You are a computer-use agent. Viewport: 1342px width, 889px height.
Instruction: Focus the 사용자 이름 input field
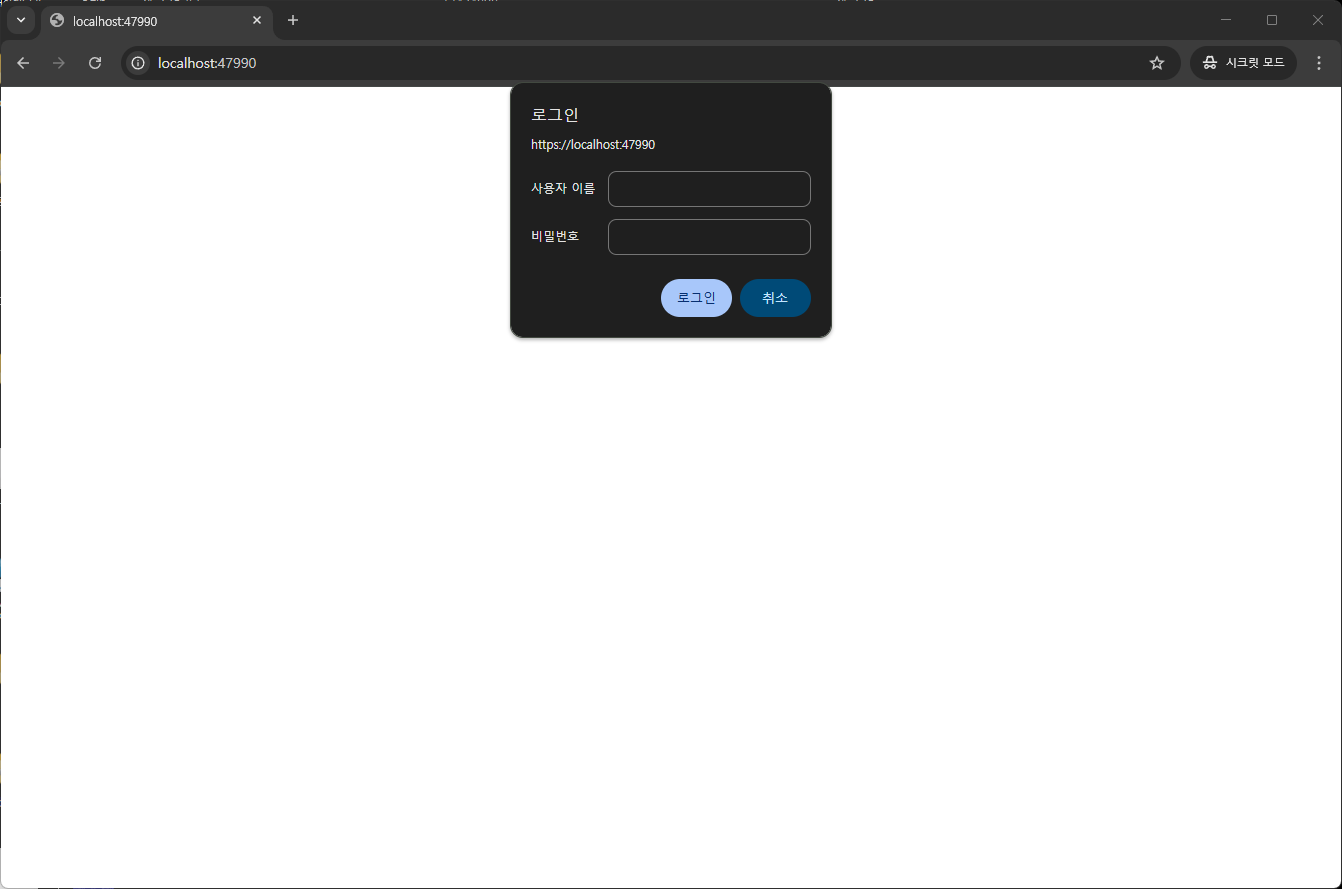pos(709,189)
